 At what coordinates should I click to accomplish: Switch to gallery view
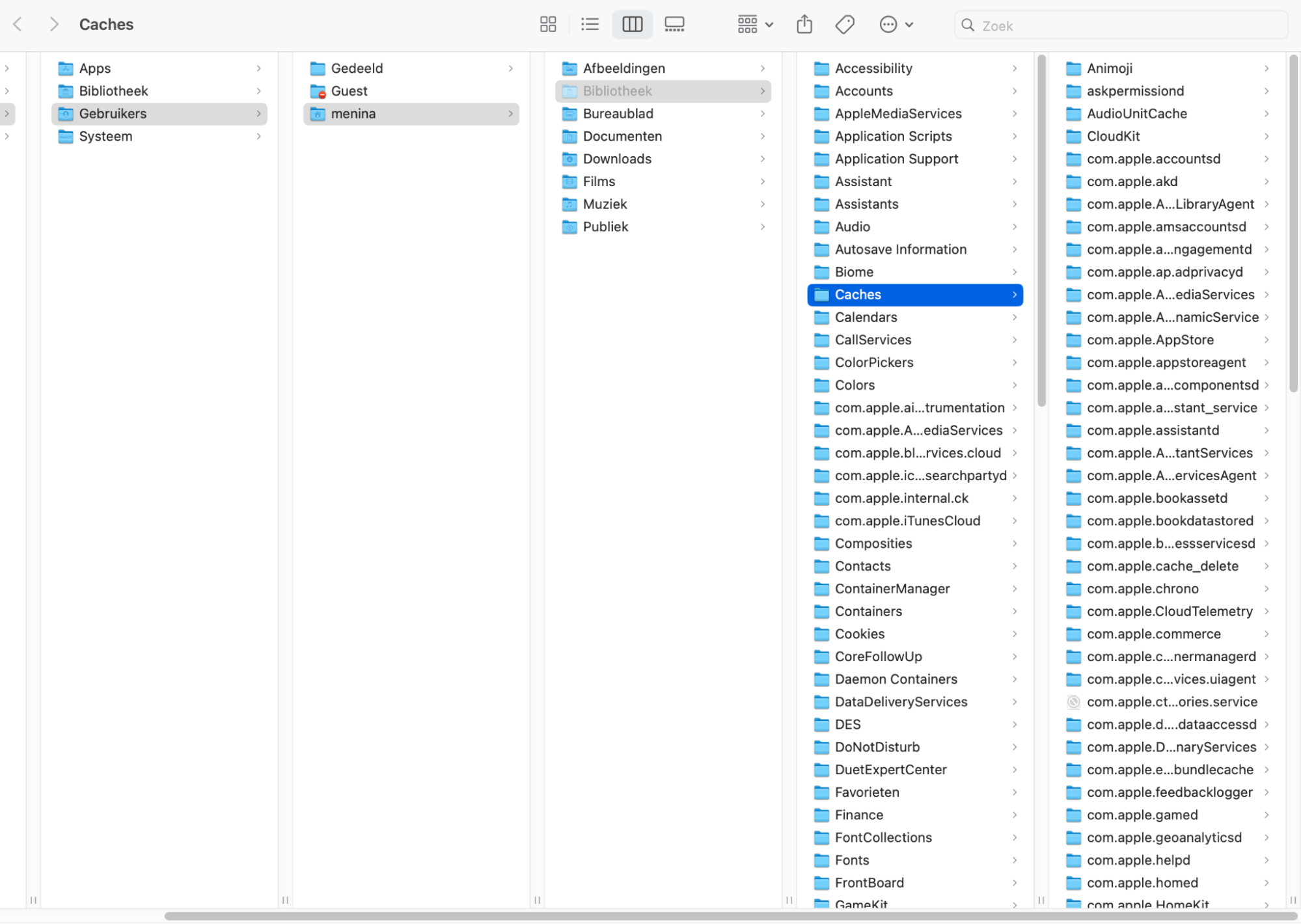(x=674, y=25)
